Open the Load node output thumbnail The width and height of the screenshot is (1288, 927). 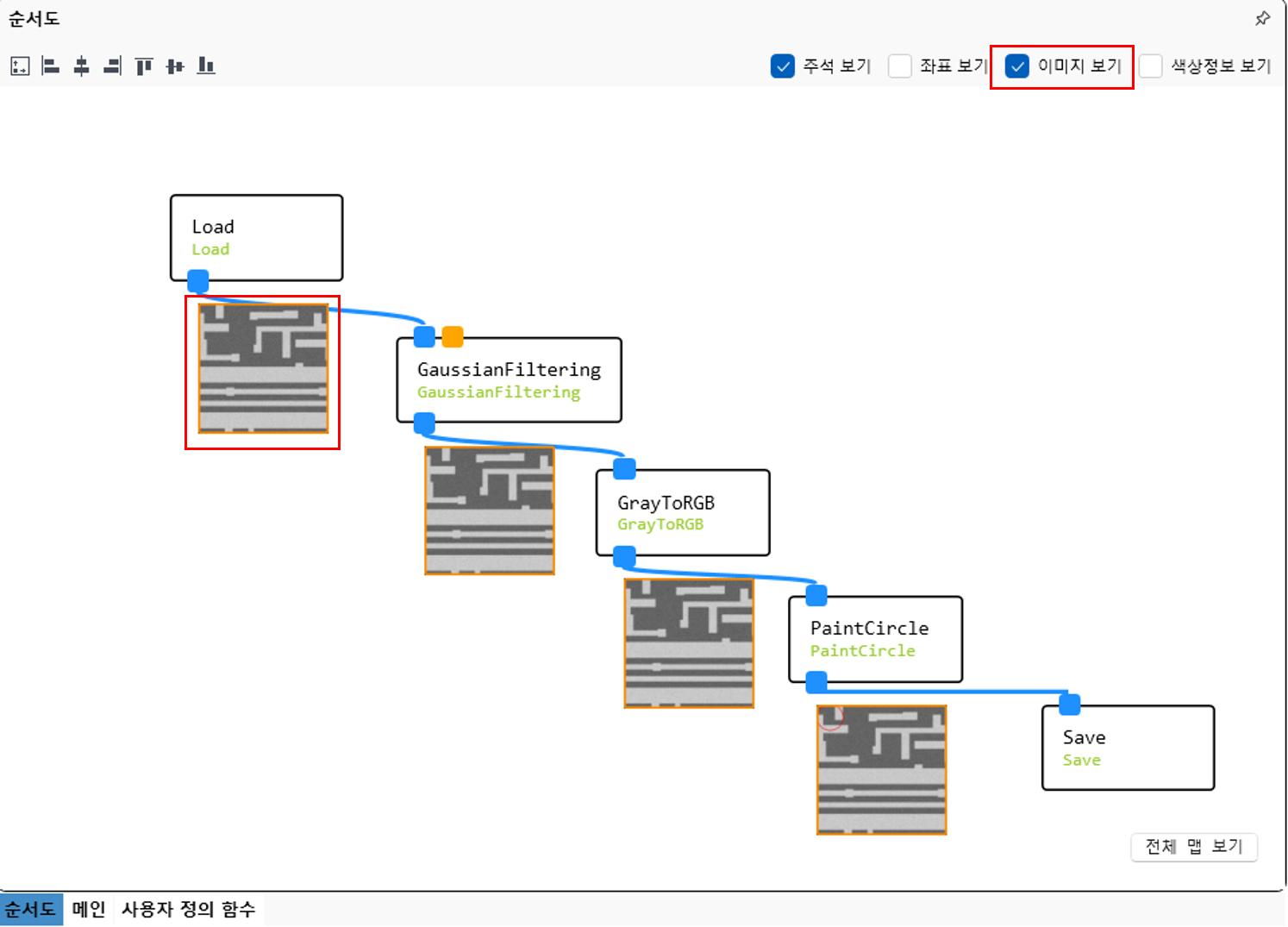(x=263, y=368)
